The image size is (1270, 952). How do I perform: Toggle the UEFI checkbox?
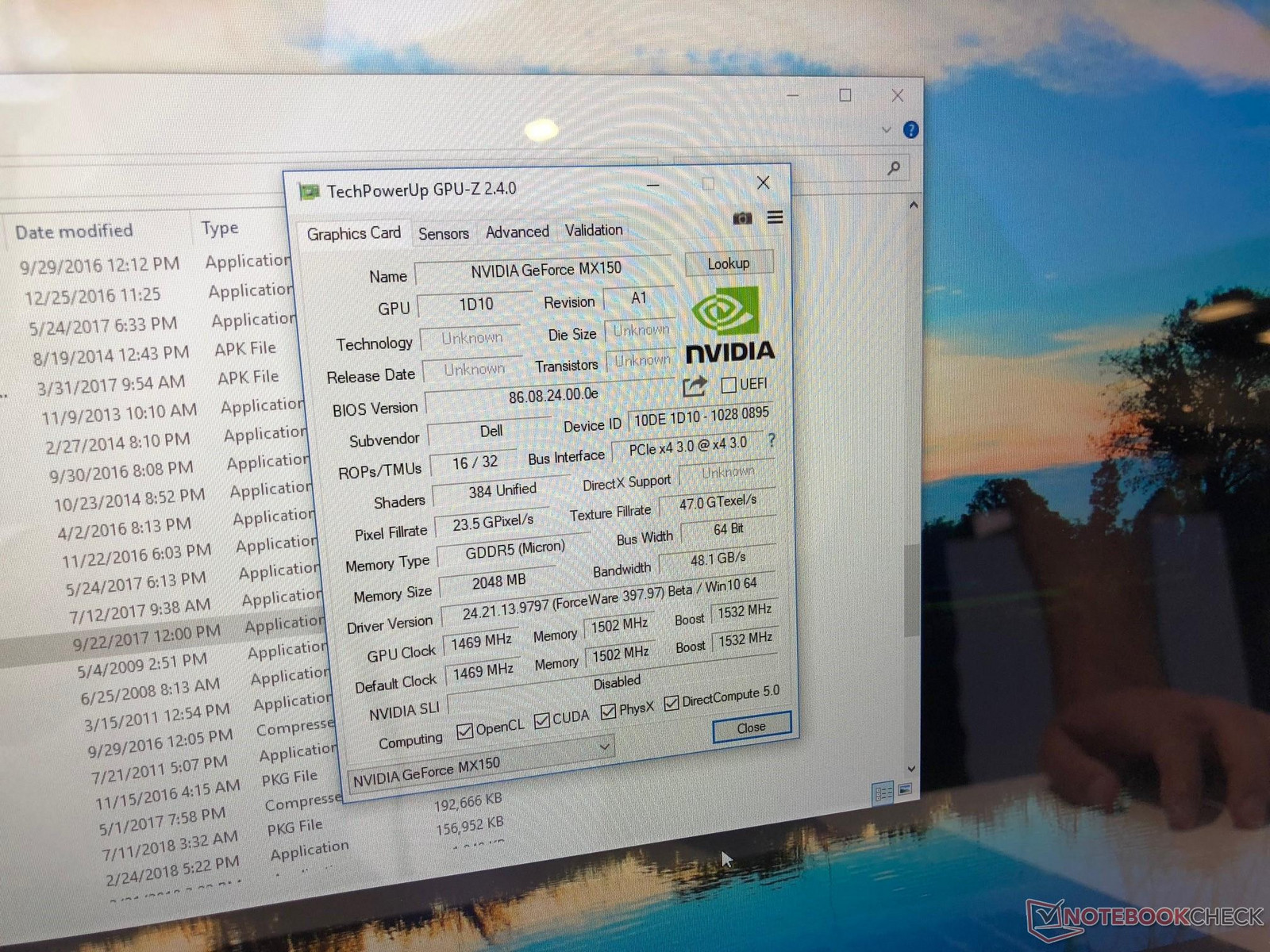click(x=729, y=386)
